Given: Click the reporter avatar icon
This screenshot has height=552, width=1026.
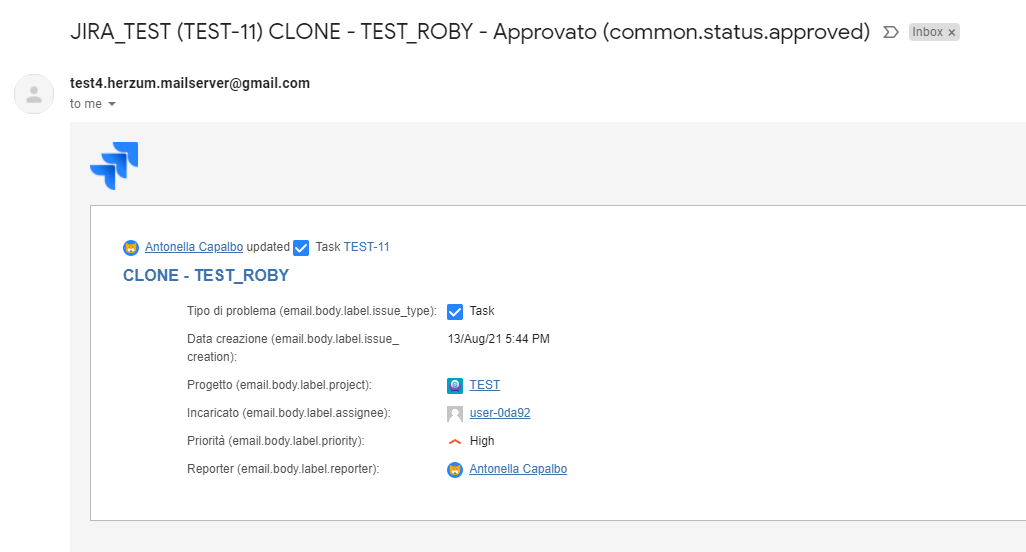Looking at the screenshot, I should 455,469.
